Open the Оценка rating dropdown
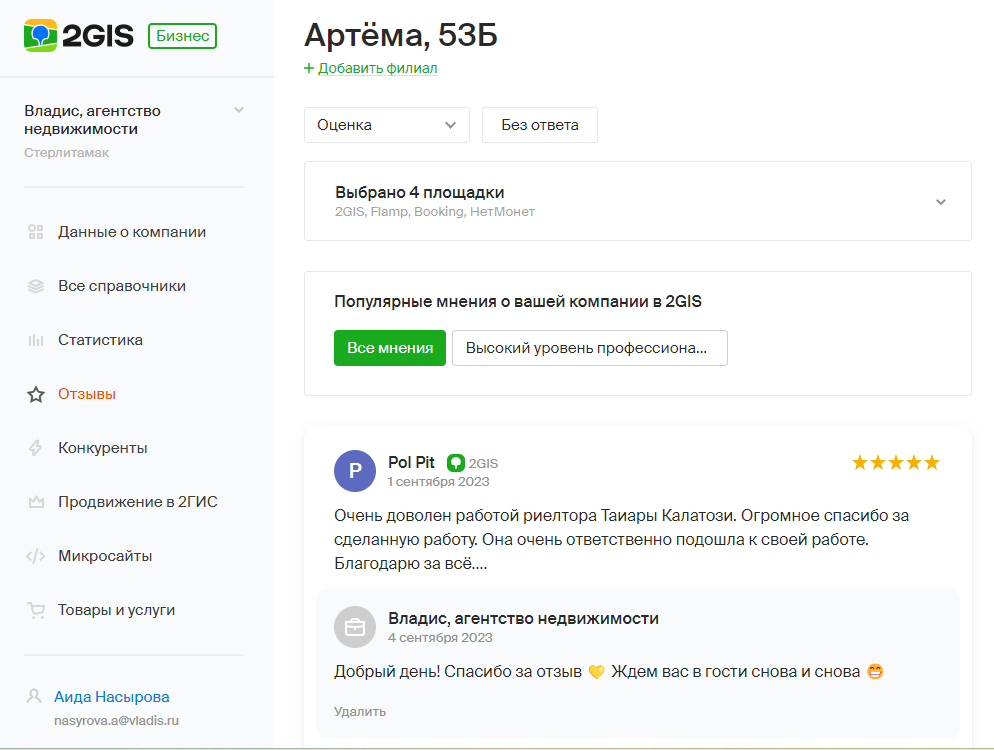This screenshot has width=994, height=750. click(x=387, y=125)
